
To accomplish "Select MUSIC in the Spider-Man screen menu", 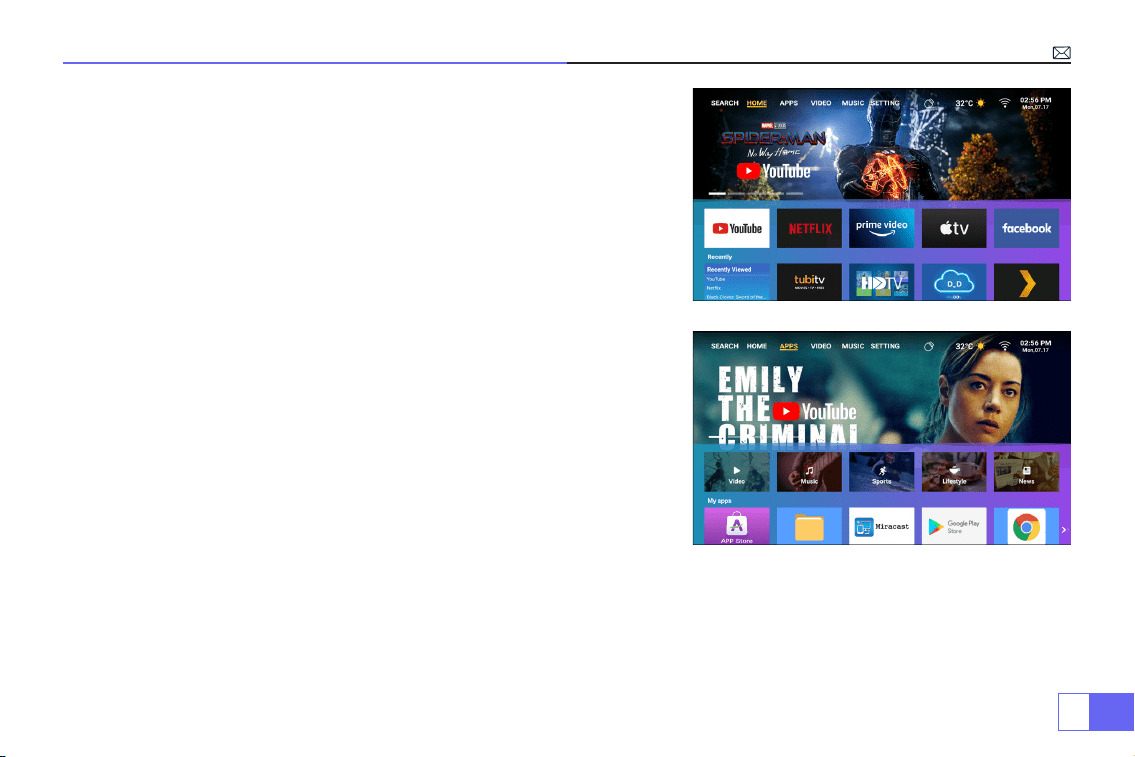I will click(853, 103).
